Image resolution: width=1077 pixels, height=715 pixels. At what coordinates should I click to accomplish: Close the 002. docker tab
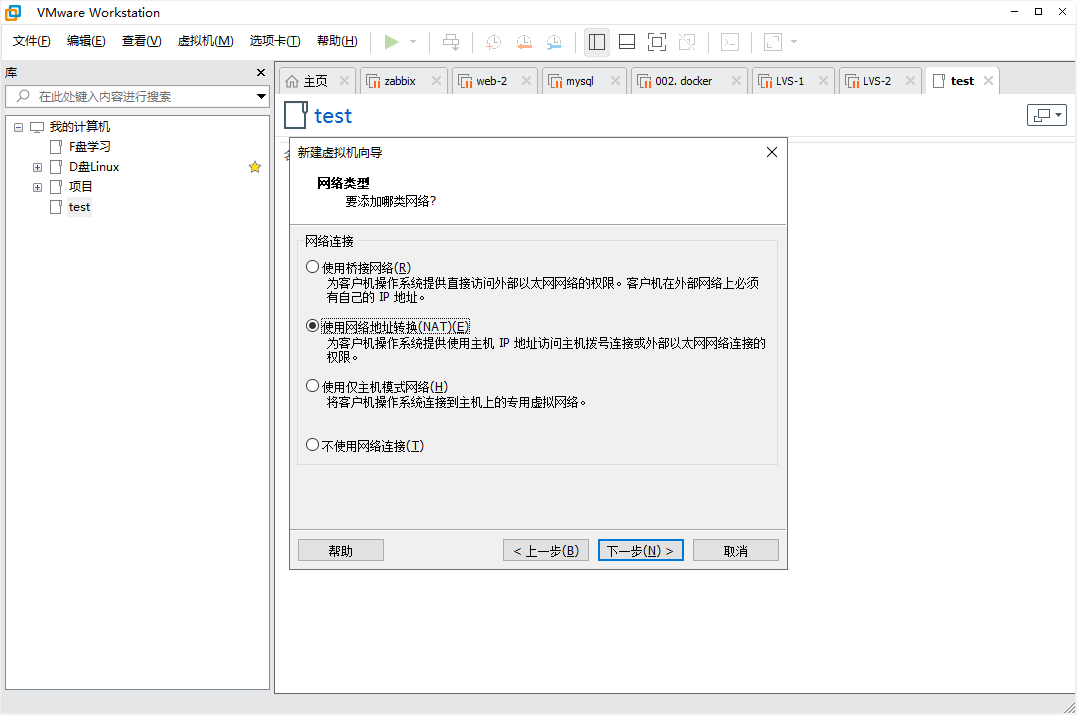(736, 81)
